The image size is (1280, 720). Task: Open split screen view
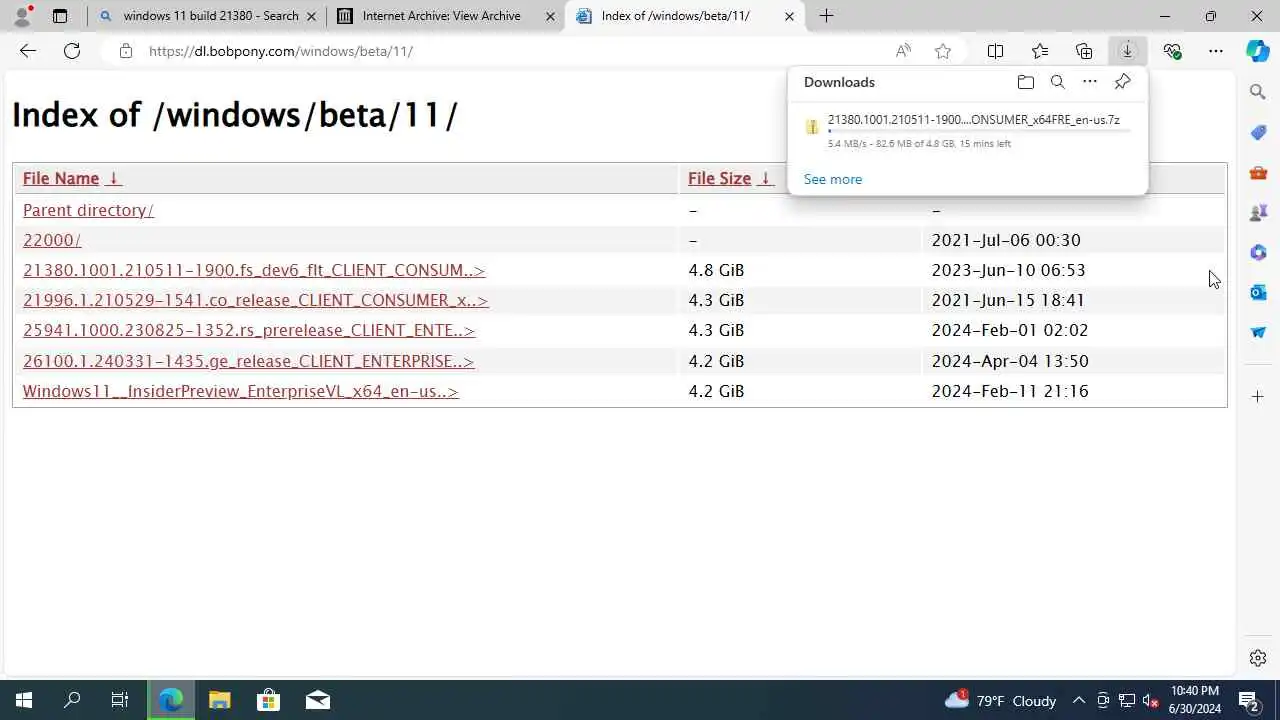(x=996, y=51)
